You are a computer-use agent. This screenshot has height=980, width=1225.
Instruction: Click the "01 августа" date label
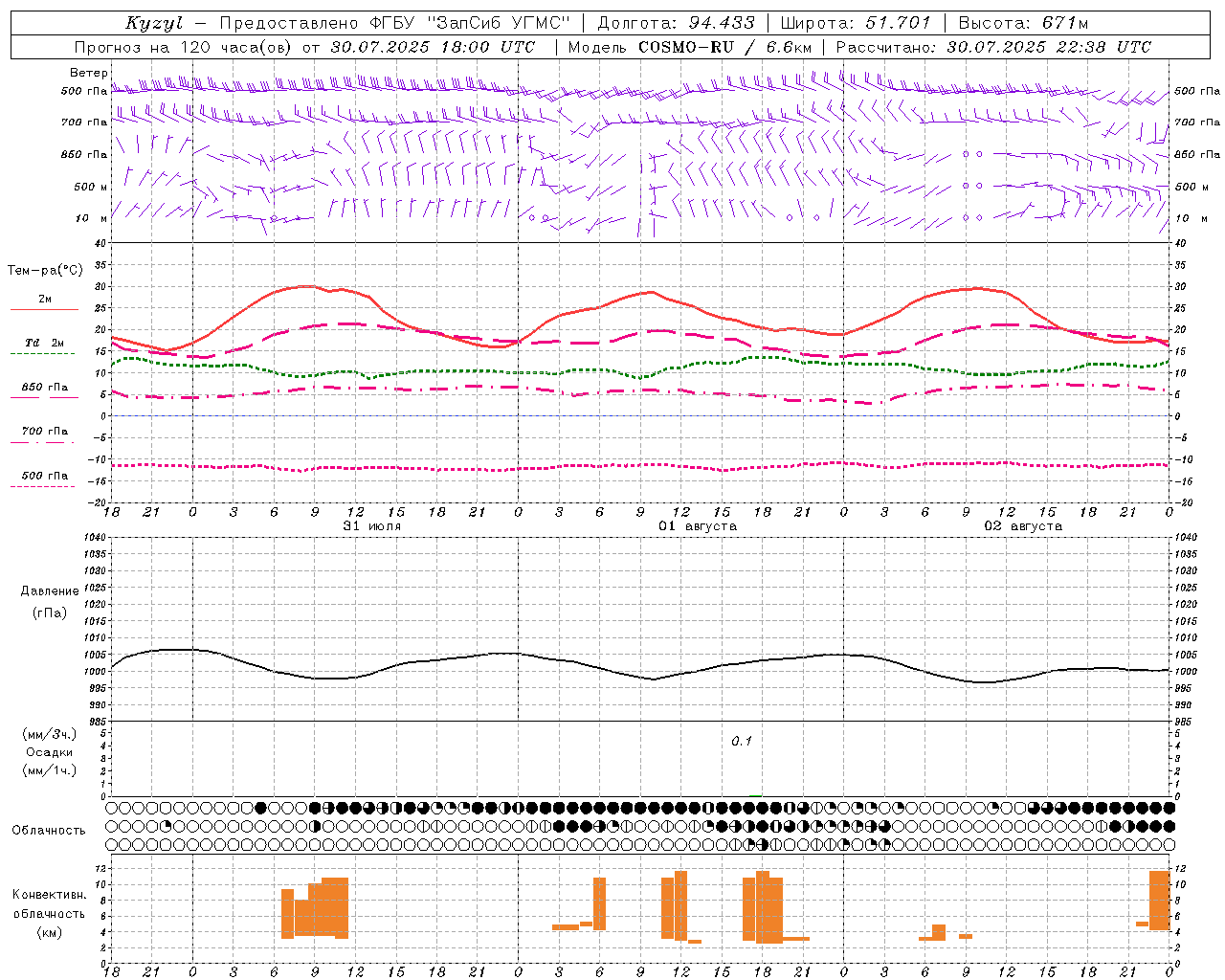pos(698,526)
